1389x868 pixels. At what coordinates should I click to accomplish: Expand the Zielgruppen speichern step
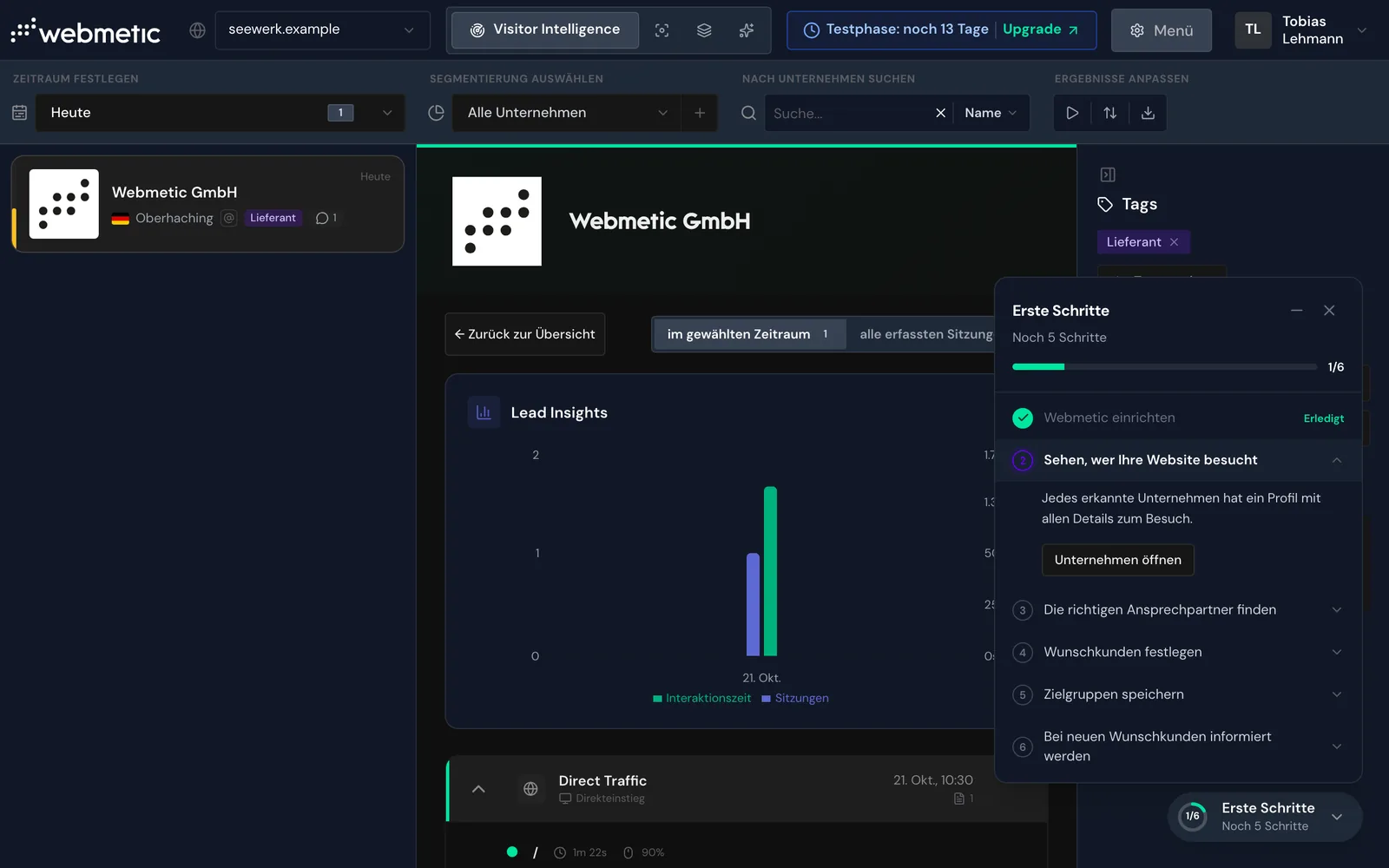(1178, 694)
